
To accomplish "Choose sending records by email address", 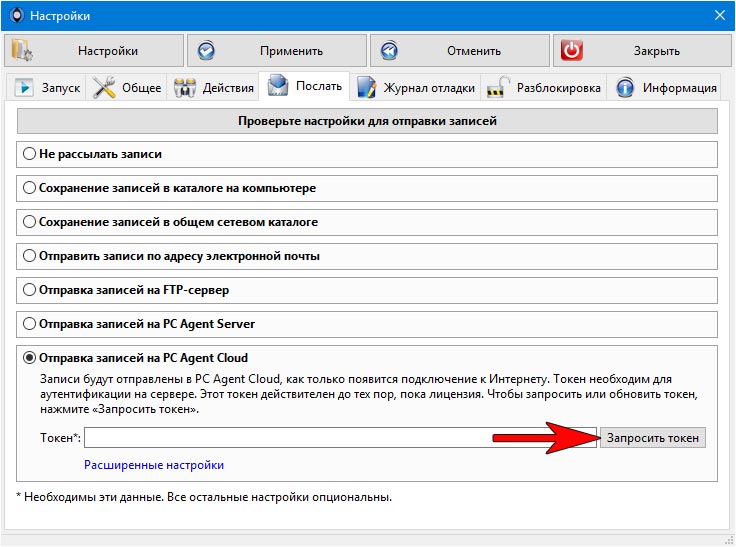I will [x=30, y=256].
